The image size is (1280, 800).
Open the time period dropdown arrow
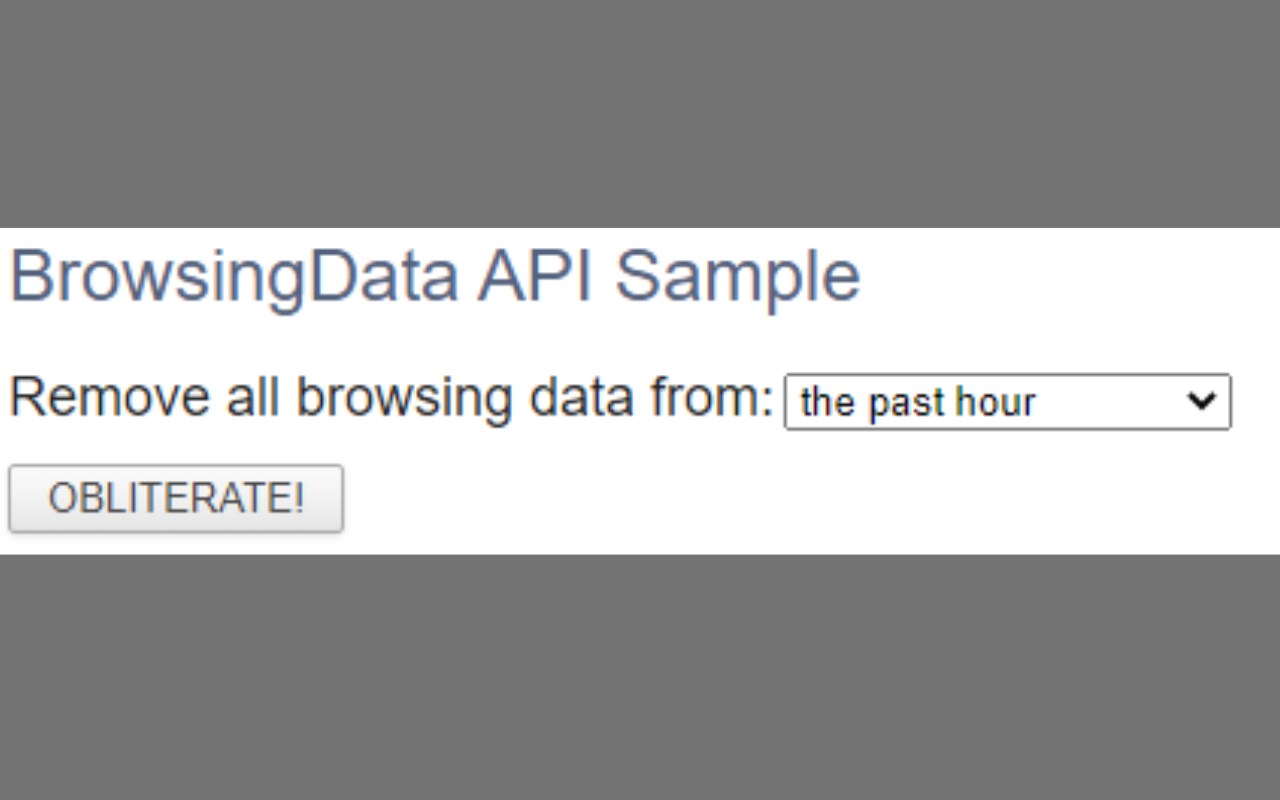[x=1200, y=401]
